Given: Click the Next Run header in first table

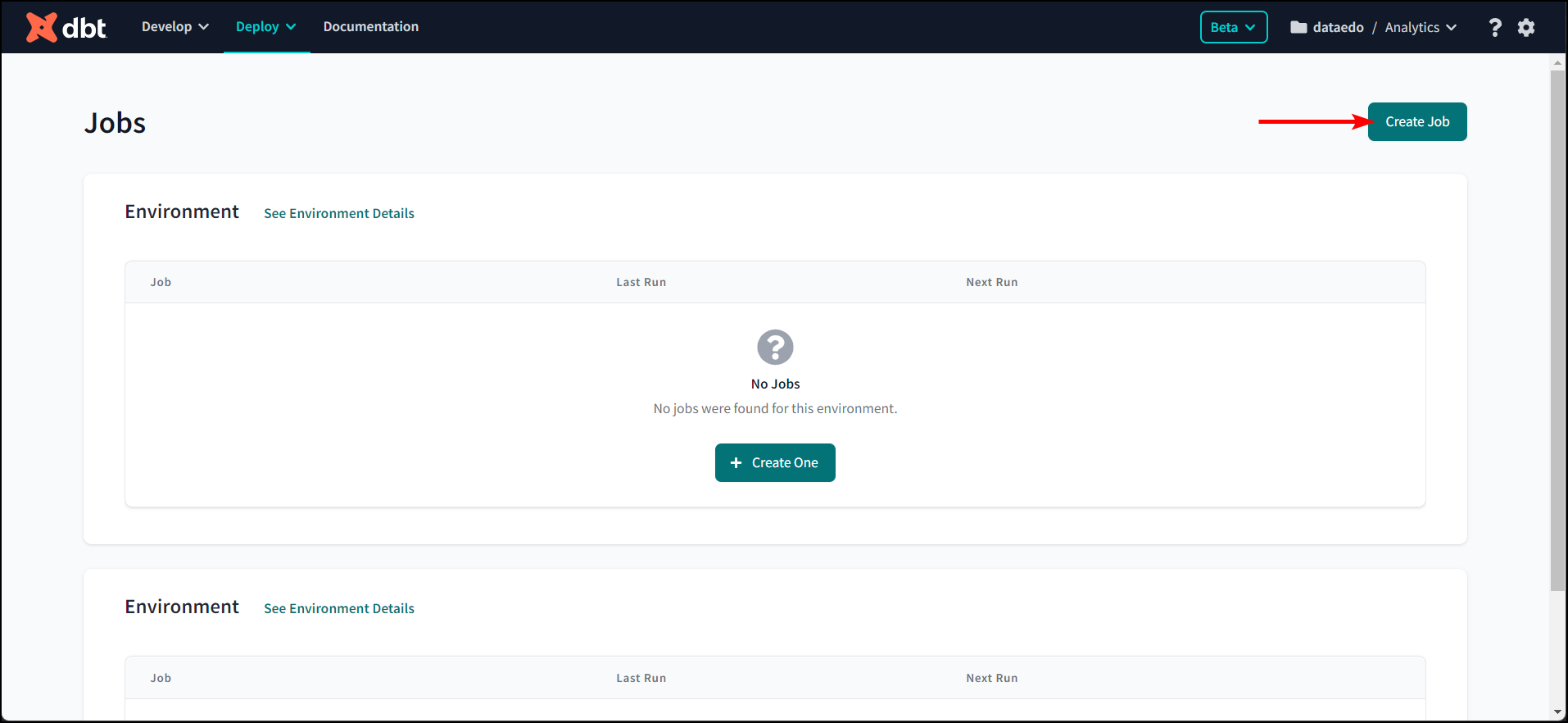Looking at the screenshot, I should pyautogui.click(x=991, y=282).
